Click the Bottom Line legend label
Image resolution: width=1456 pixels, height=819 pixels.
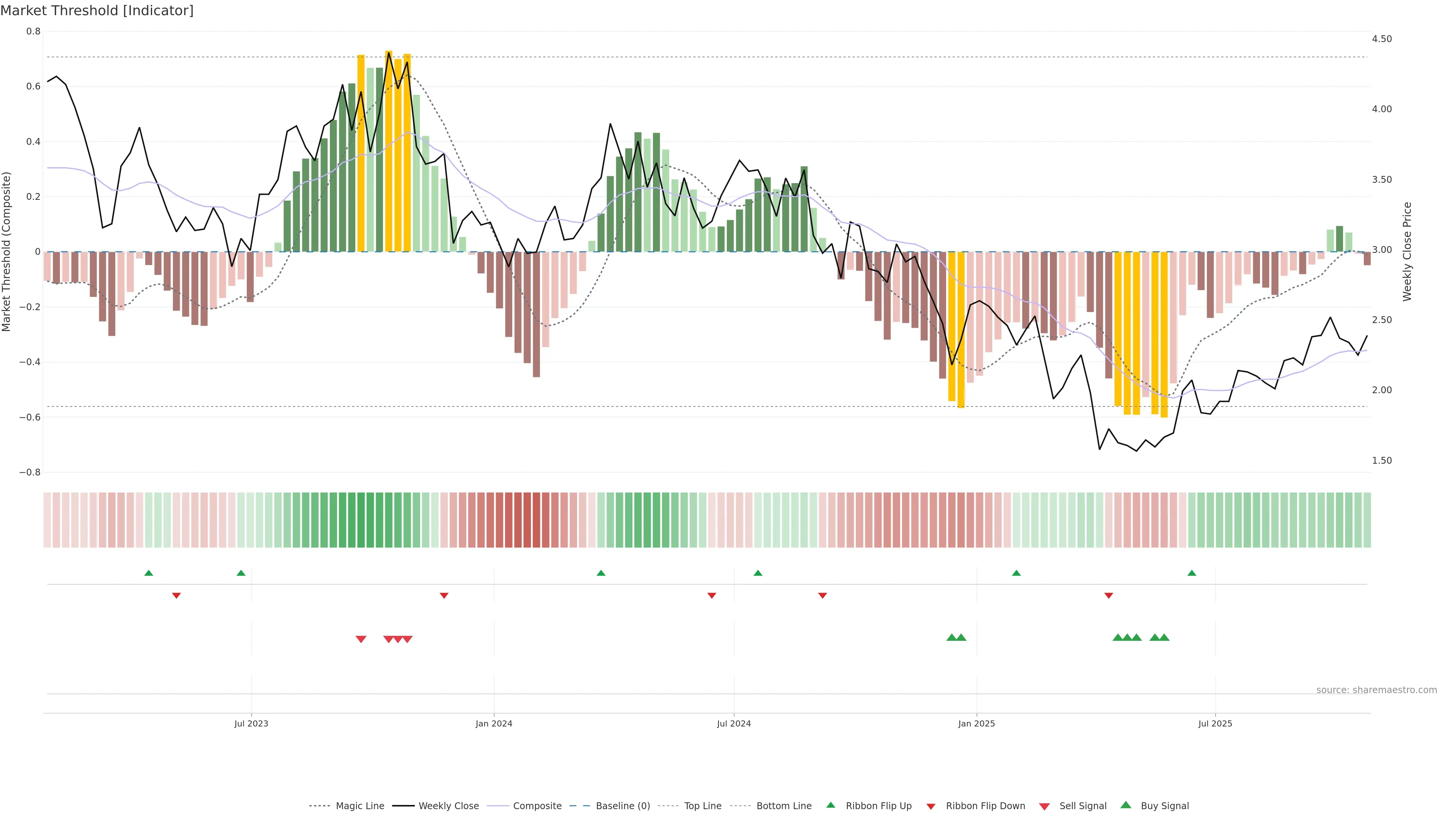(784, 806)
